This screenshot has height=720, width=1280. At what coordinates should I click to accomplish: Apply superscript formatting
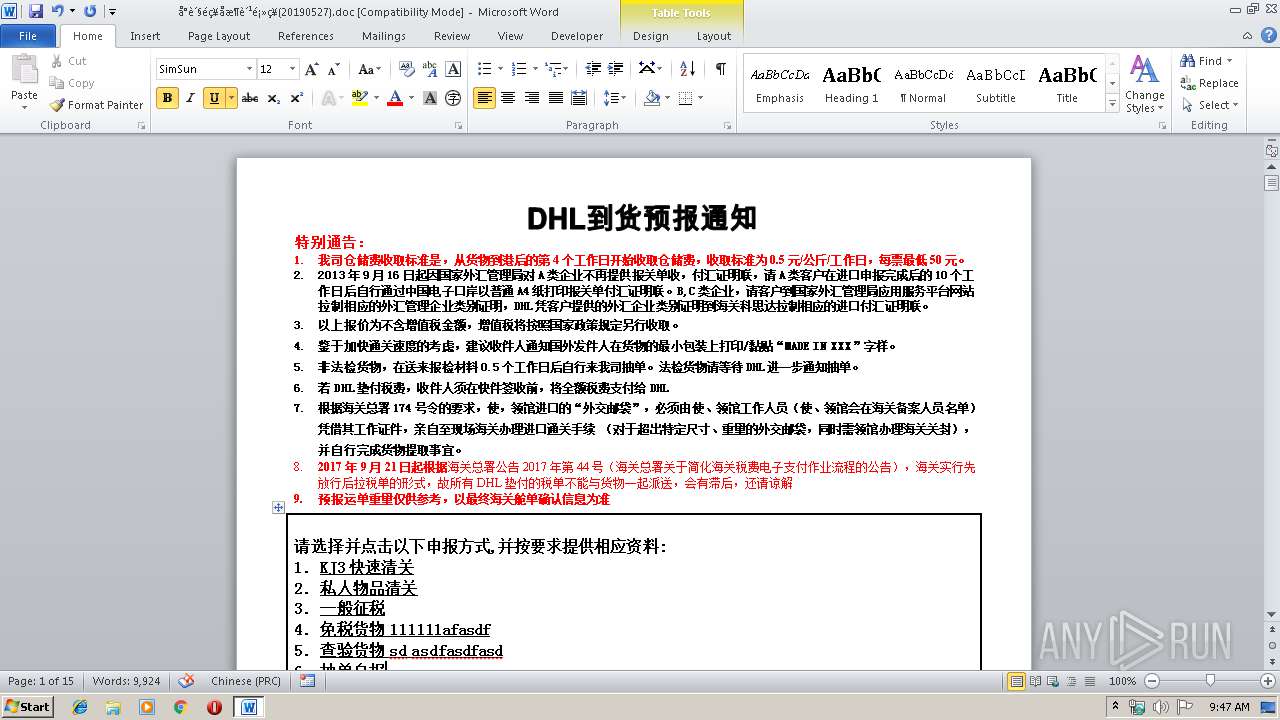[296, 98]
